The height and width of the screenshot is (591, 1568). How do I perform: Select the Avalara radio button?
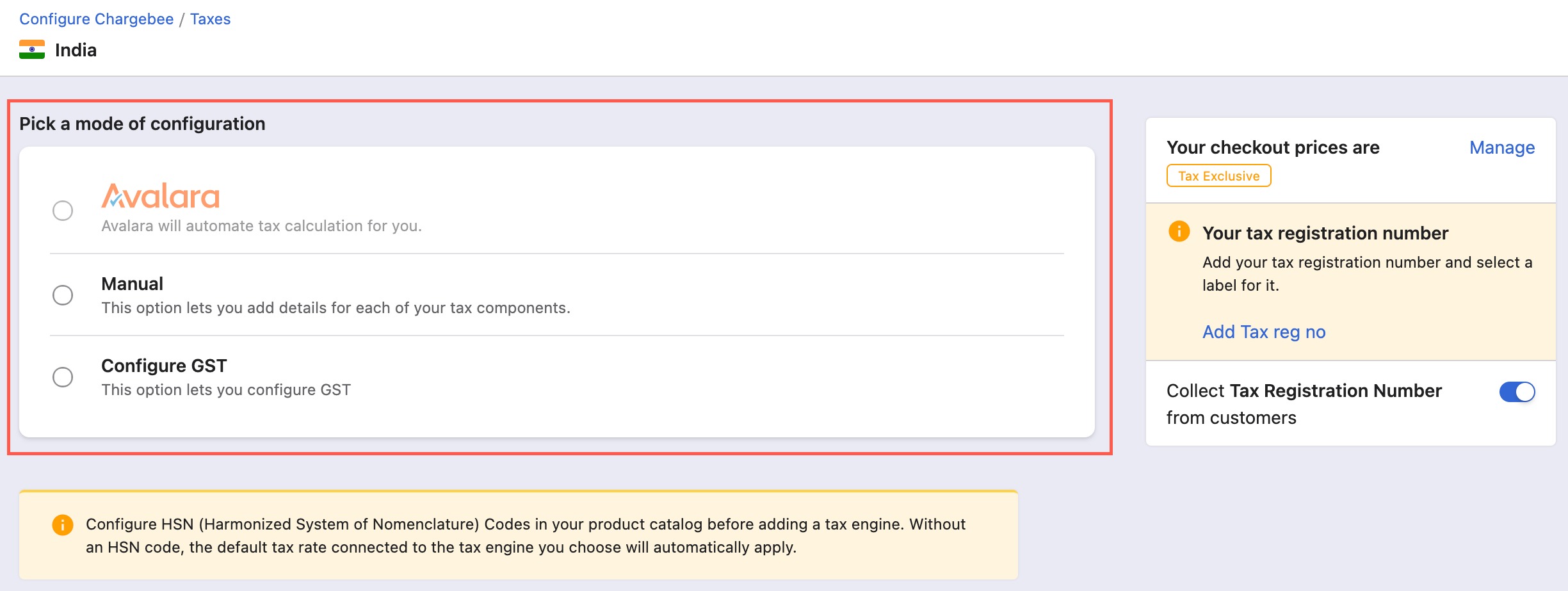63,211
